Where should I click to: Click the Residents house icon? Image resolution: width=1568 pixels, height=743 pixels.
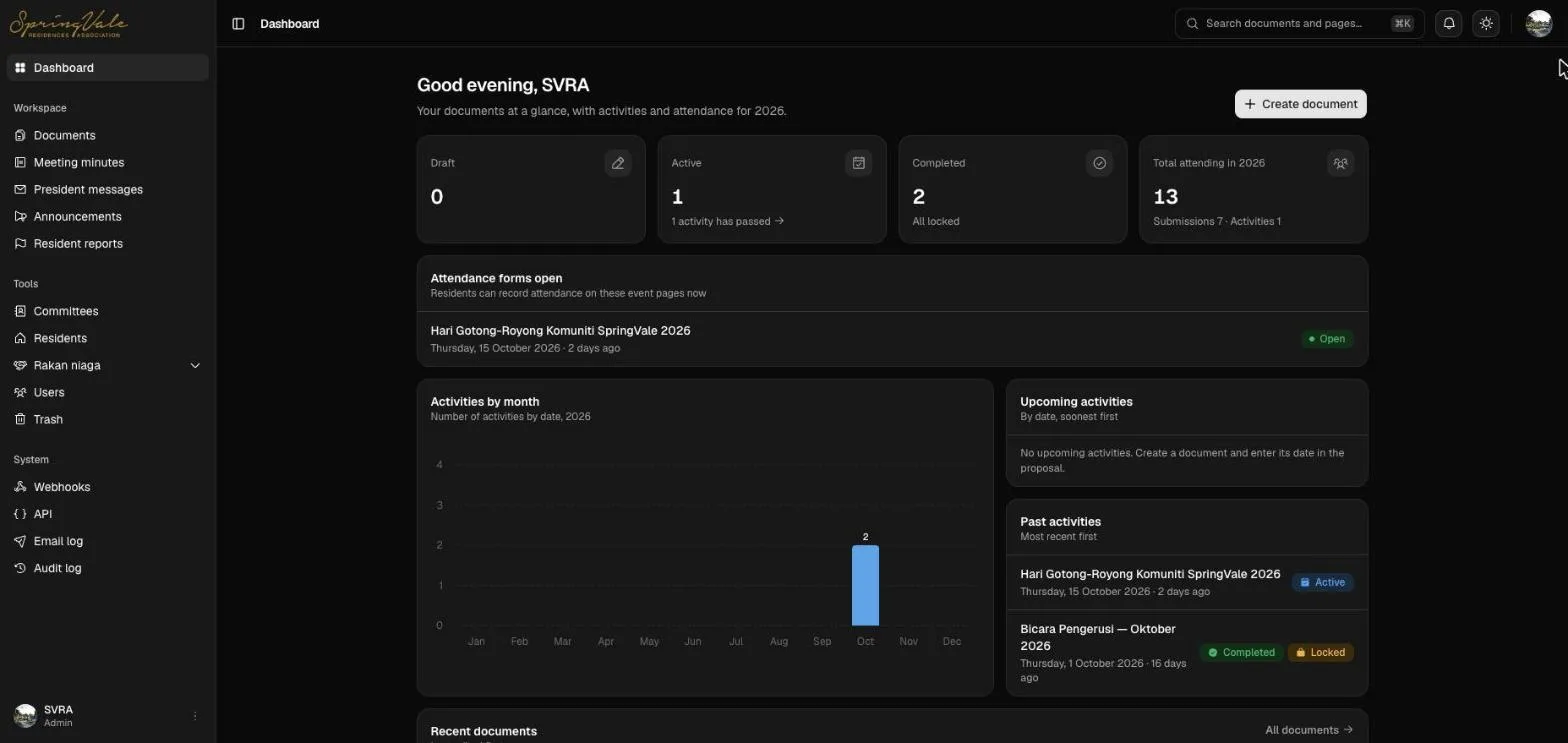pyautogui.click(x=20, y=338)
